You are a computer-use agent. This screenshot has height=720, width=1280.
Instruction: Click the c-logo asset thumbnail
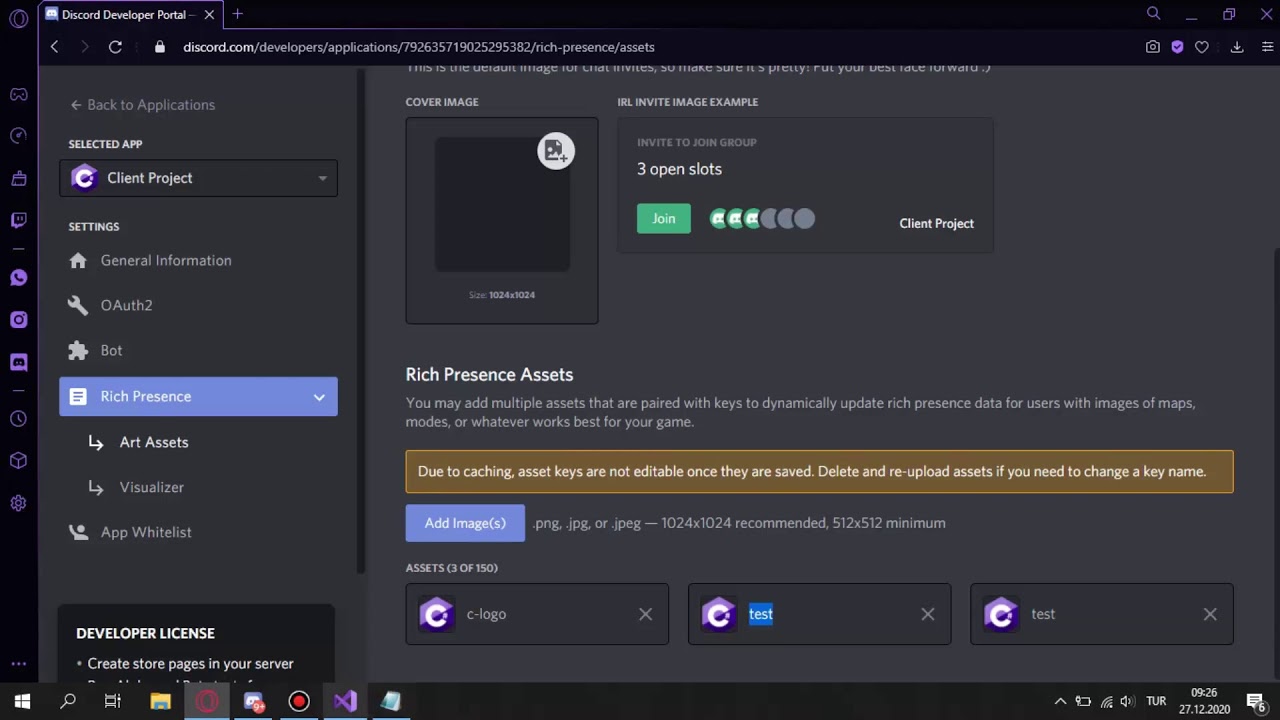436,614
